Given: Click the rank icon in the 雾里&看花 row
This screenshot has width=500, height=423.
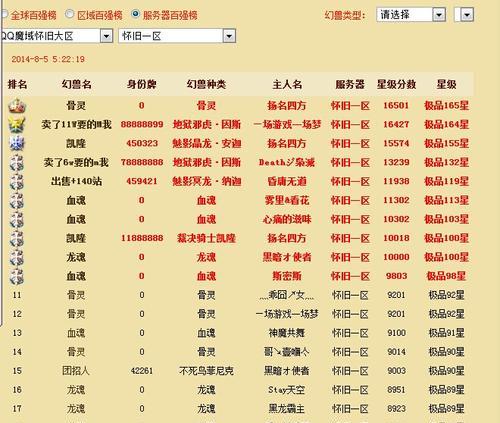Looking at the screenshot, I should tap(17, 201).
